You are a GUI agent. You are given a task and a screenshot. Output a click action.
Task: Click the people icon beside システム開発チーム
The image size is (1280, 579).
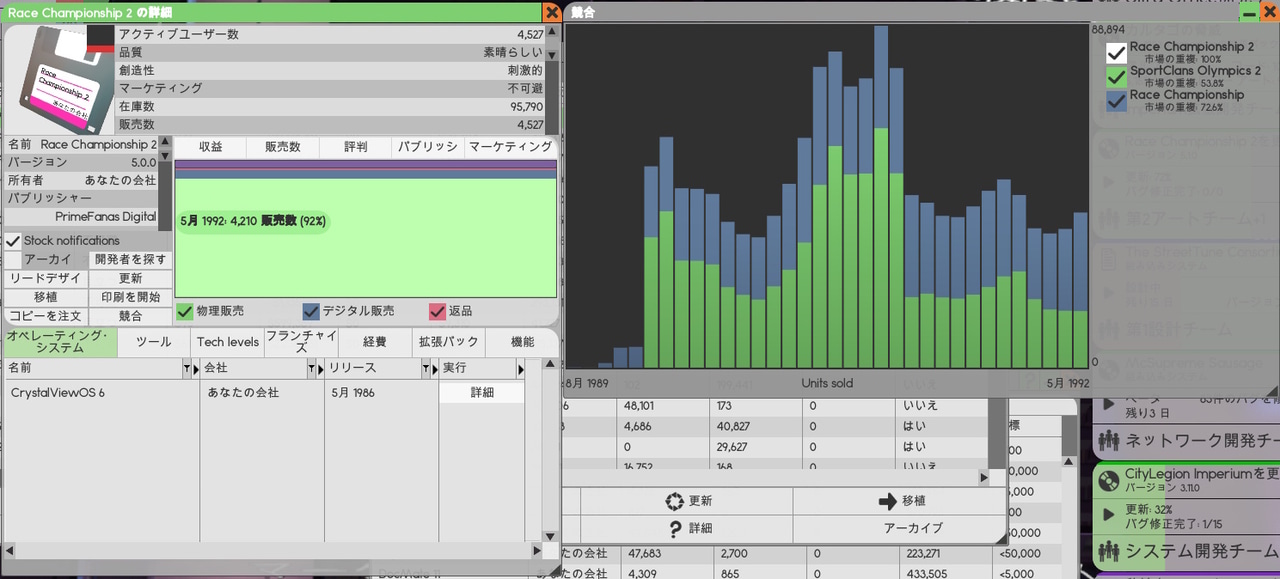(x=1108, y=550)
